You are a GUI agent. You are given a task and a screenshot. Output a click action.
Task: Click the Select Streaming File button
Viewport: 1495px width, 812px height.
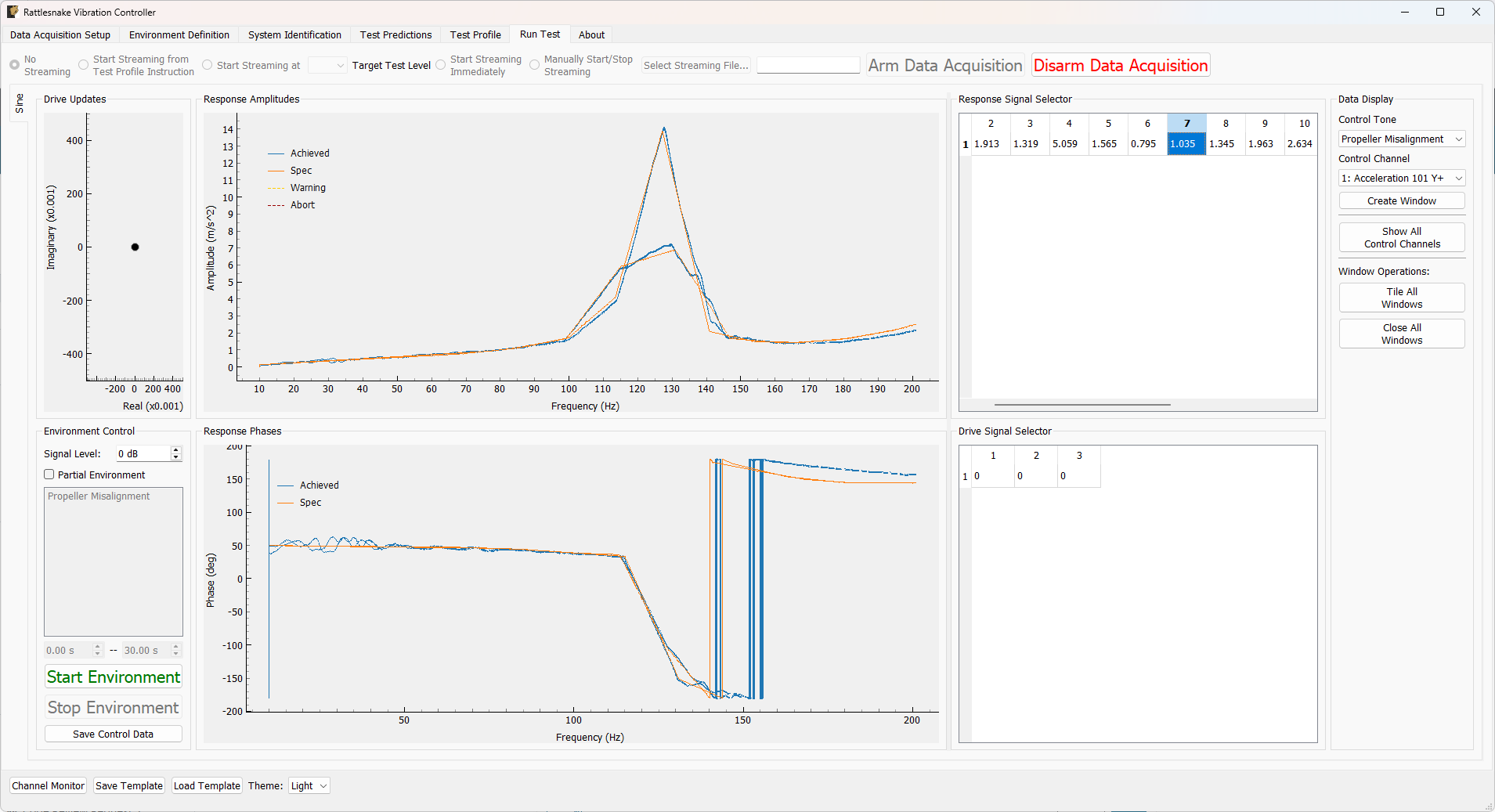click(696, 66)
